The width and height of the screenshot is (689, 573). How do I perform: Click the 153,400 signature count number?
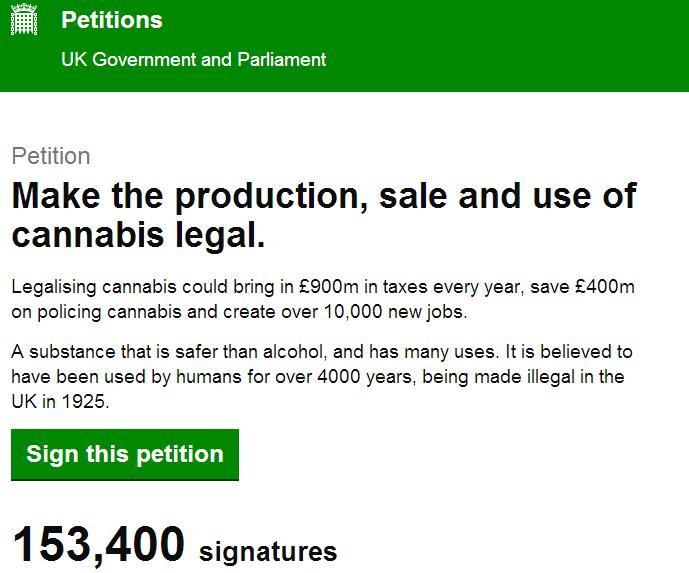click(99, 546)
